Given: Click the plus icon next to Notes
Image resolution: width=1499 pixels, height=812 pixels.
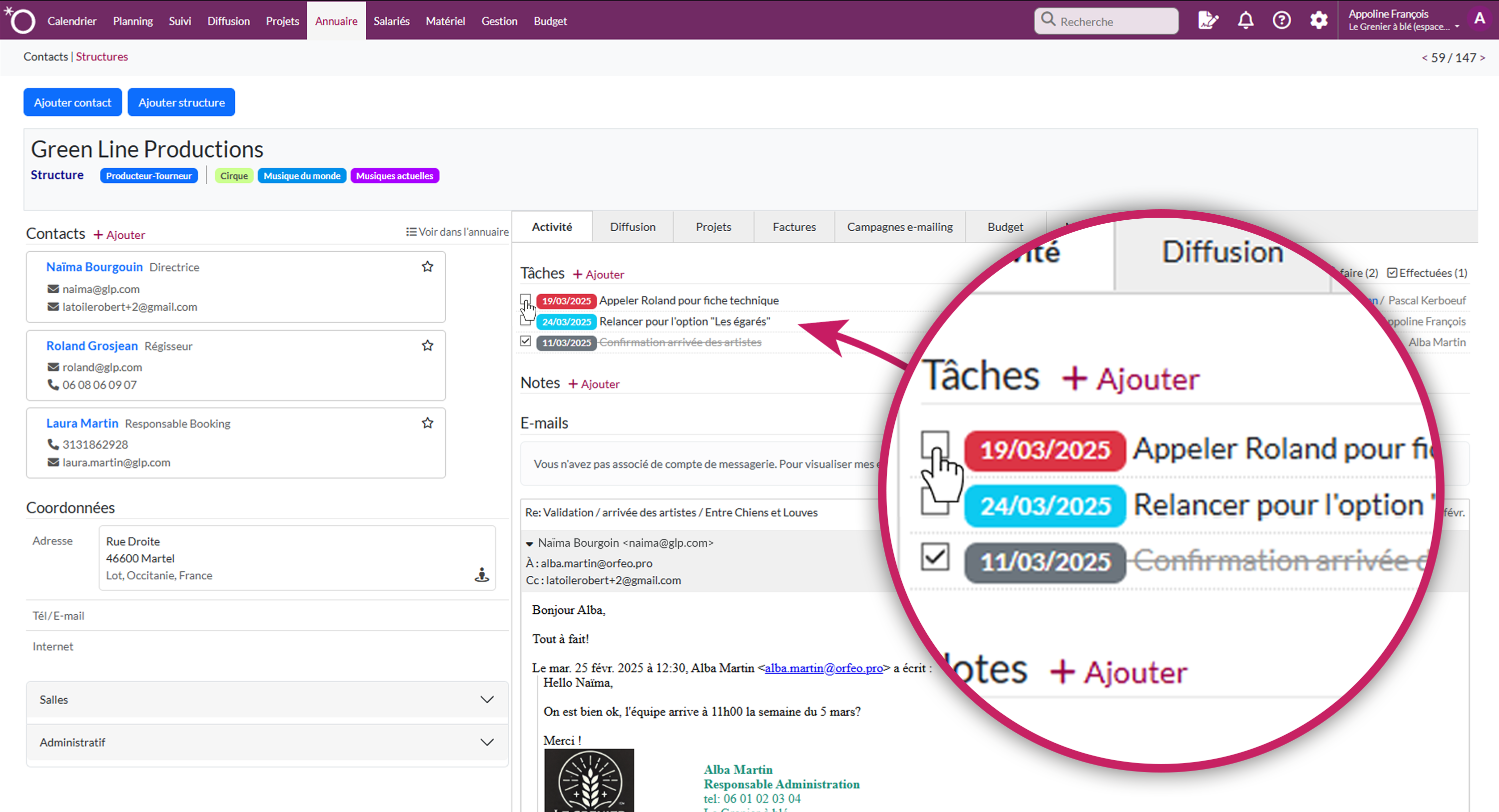Looking at the screenshot, I should pos(573,384).
